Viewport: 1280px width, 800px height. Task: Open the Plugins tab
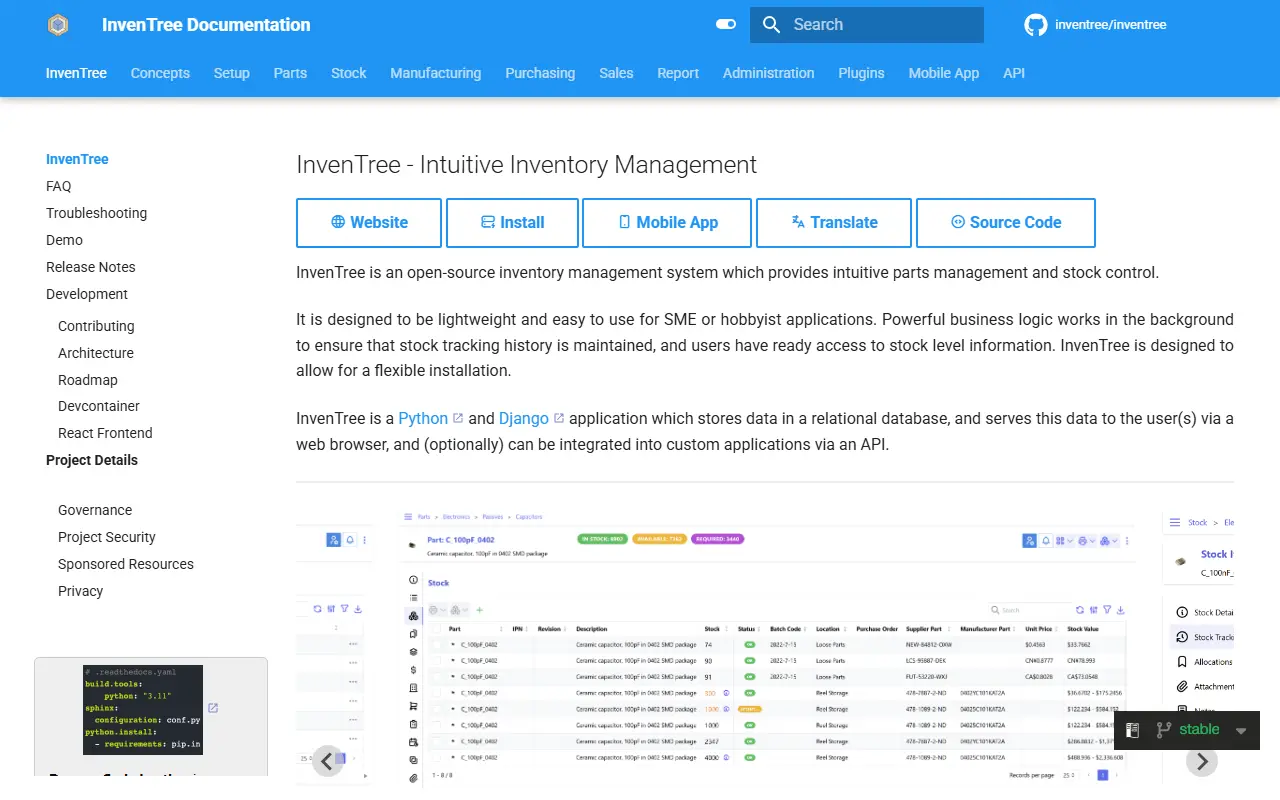pyautogui.click(x=862, y=73)
